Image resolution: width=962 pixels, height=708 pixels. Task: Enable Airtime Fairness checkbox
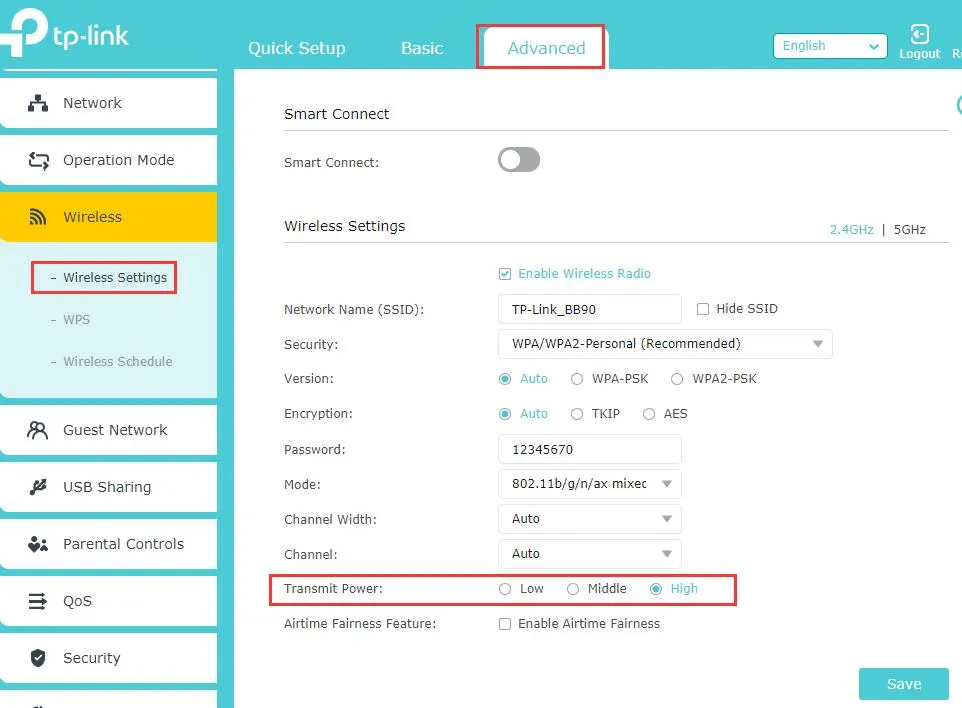coord(505,624)
